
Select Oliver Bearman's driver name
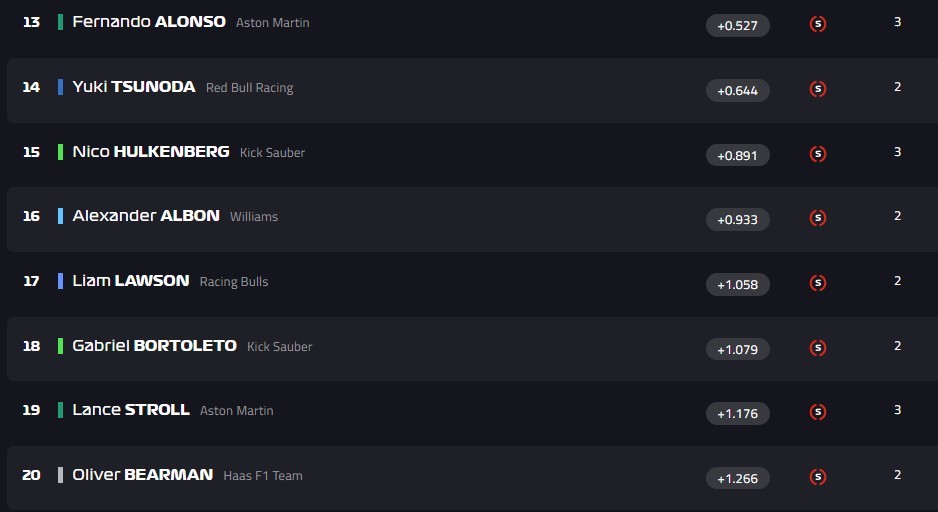(143, 475)
